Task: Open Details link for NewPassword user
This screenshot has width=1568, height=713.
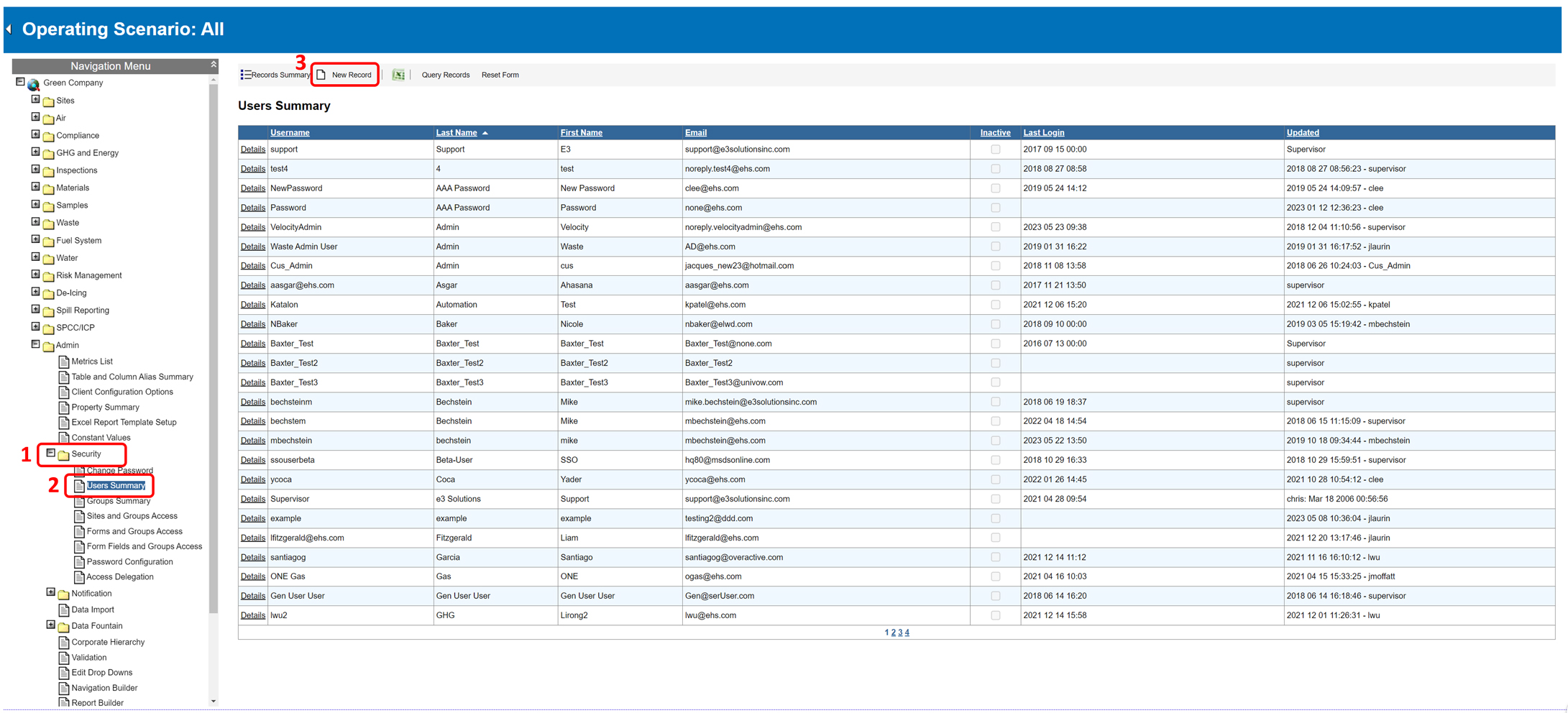Action: point(253,188)
